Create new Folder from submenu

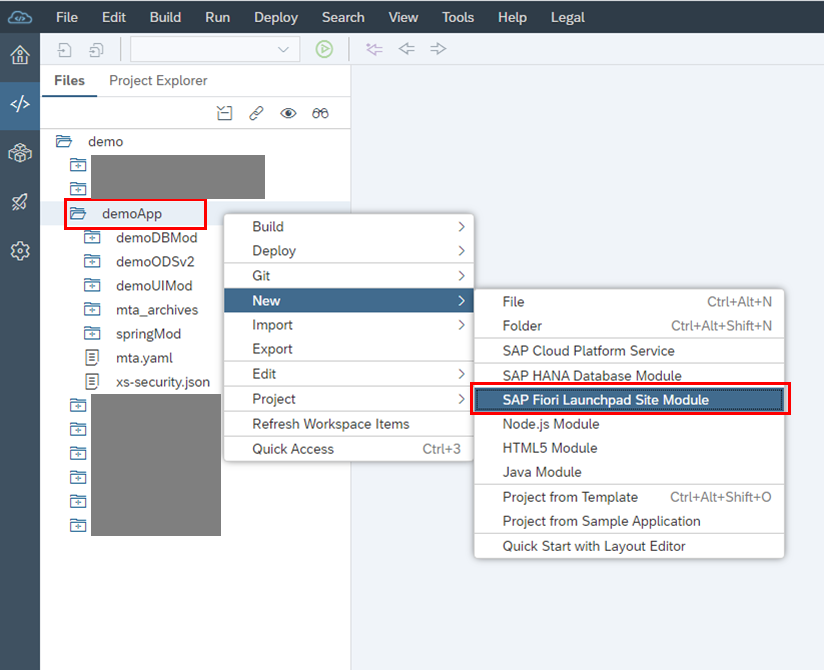[629, 326]
